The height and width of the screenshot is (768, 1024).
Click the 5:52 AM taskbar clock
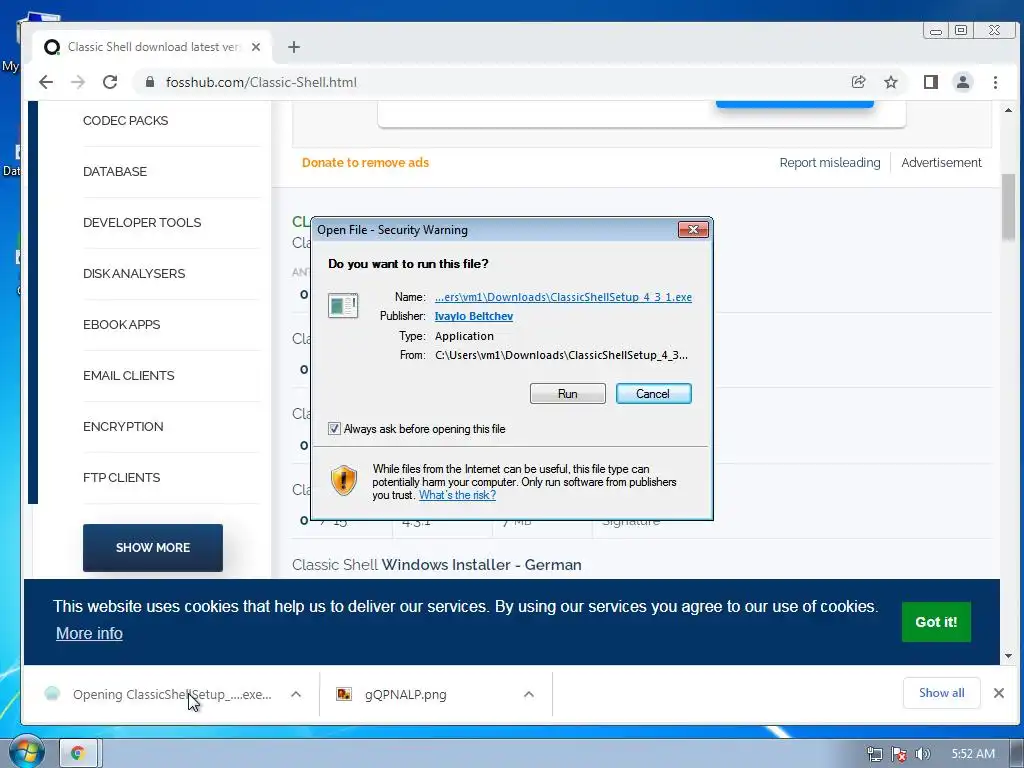pyautogui.click(x=973, y=754)
